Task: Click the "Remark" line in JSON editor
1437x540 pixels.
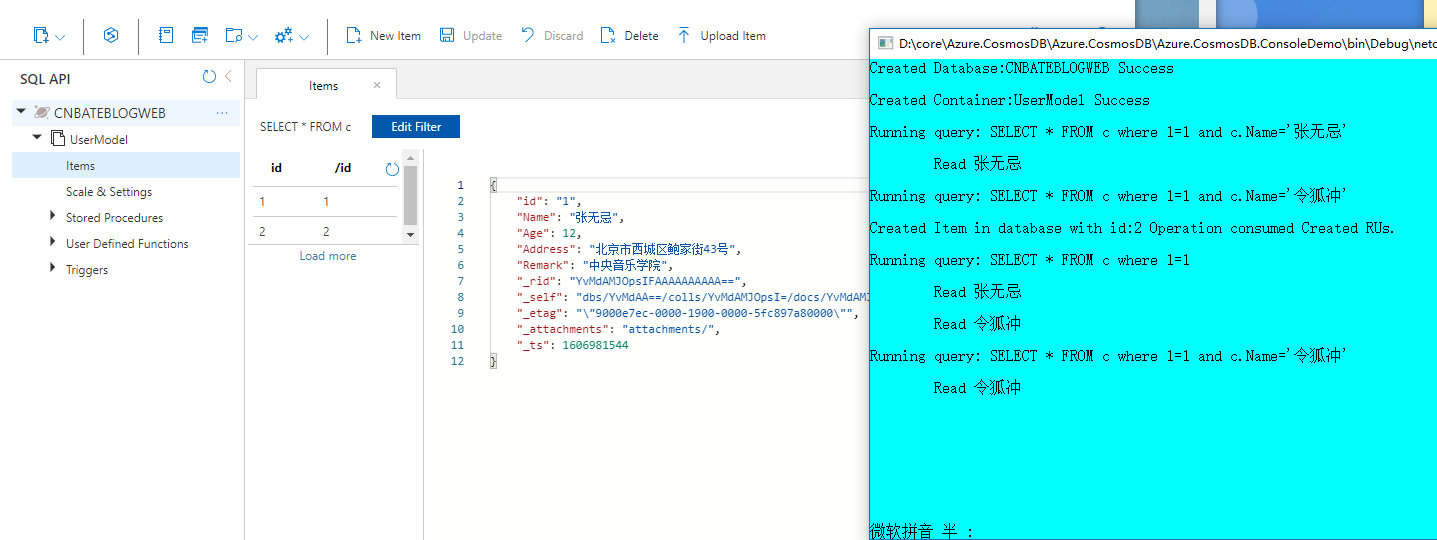Action: point(596,265)
